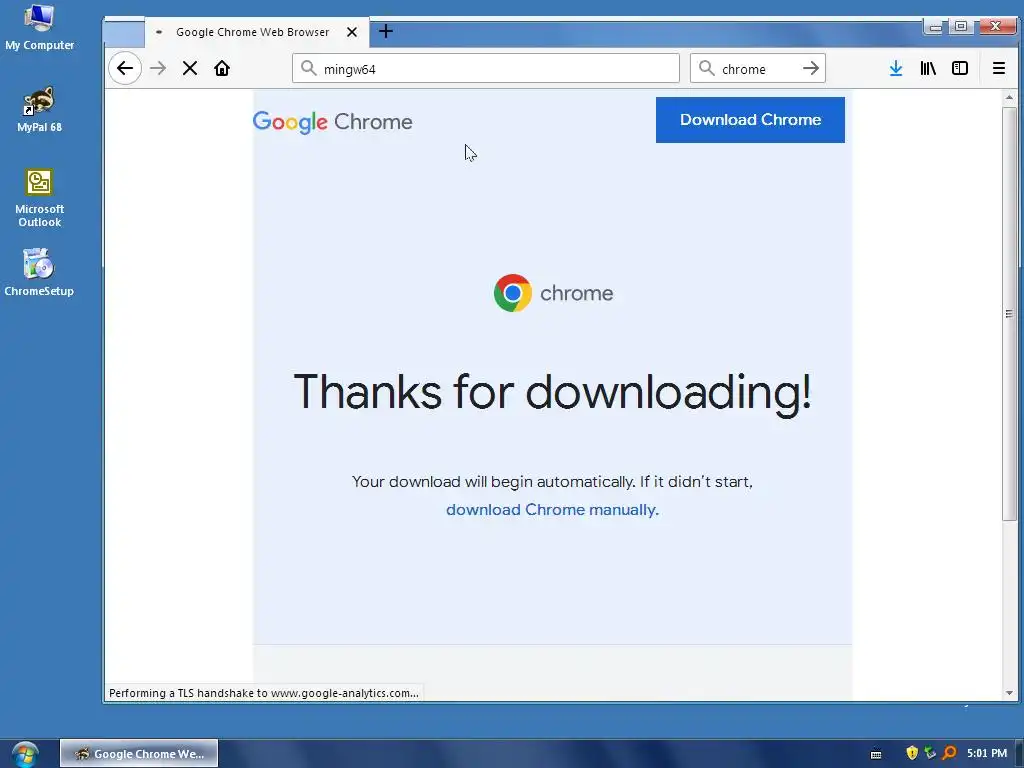Image resolution: width=1024 pixels, height=768 pixels.
Task: Click the TLS handshake status bar text
Action: (264, 693)
